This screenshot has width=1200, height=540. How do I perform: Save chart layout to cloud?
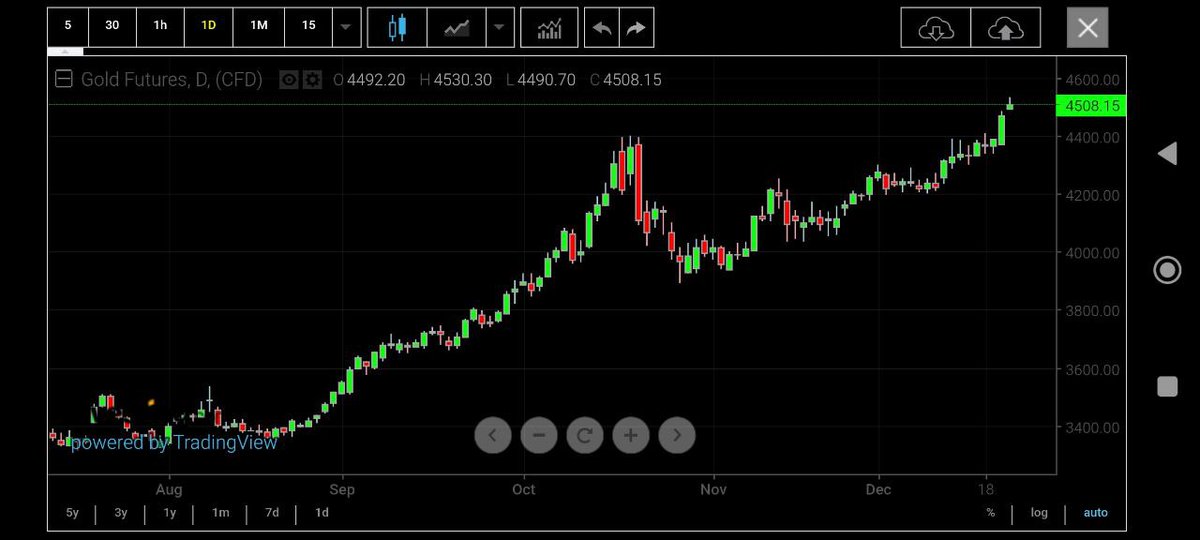point(1005,28)
